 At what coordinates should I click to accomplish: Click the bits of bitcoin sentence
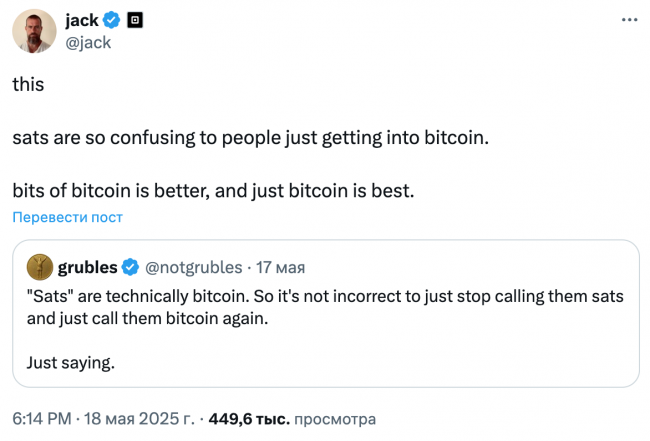coord(213,191)
